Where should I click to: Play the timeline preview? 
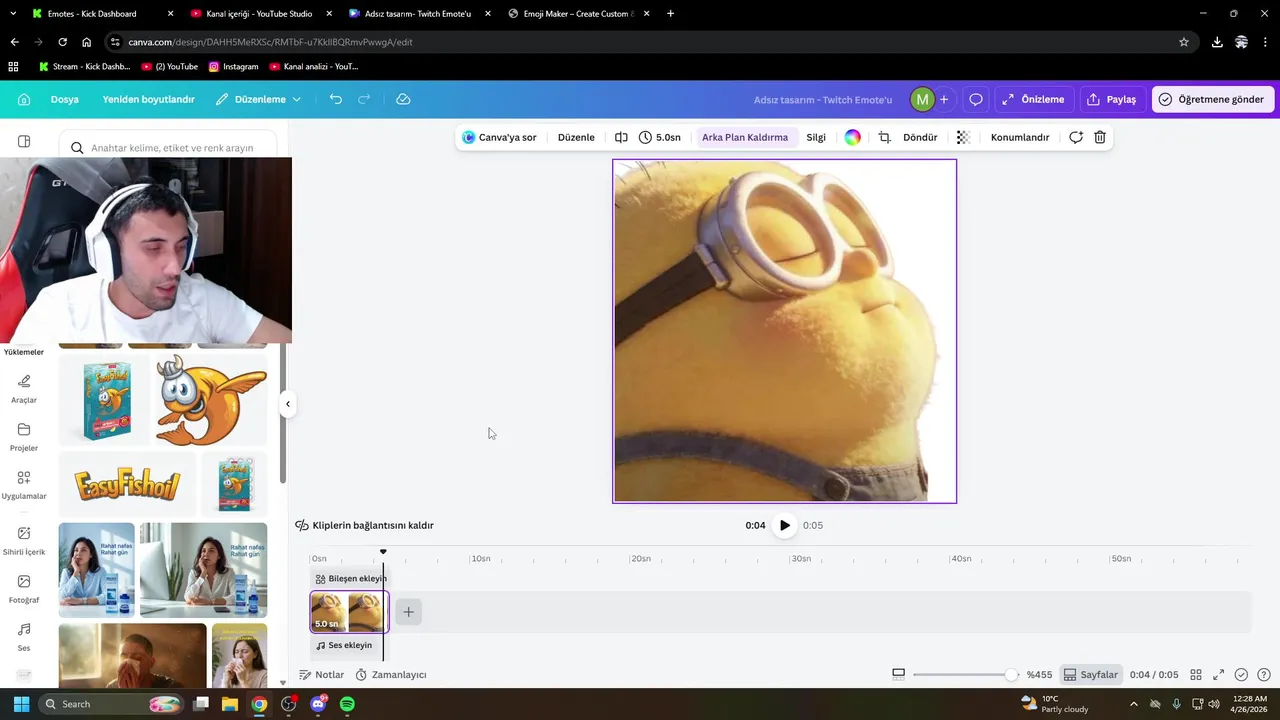tap(784, 525)
